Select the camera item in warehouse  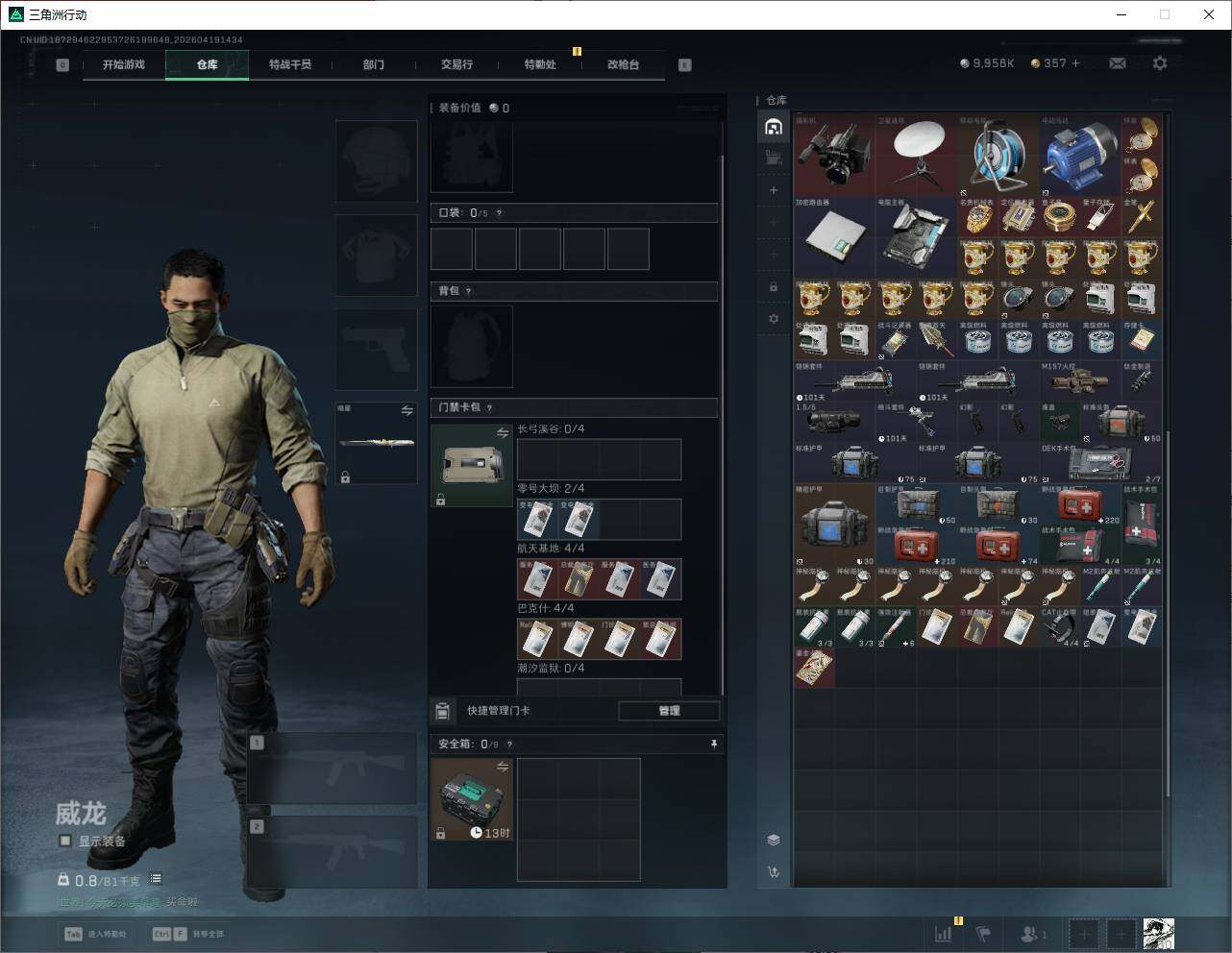tap(835, 156)
